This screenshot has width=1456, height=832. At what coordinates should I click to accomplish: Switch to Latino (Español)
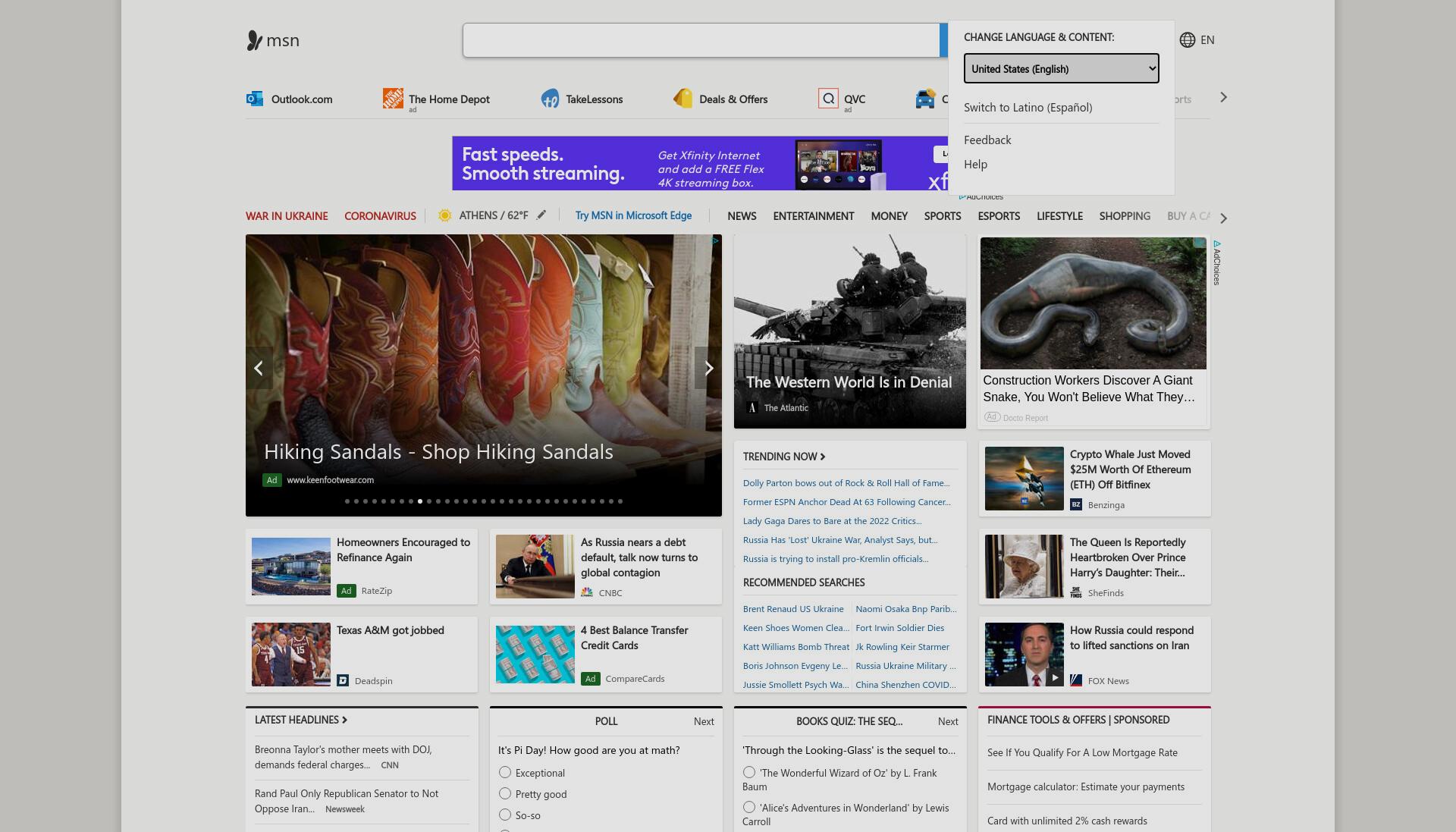1028,108
